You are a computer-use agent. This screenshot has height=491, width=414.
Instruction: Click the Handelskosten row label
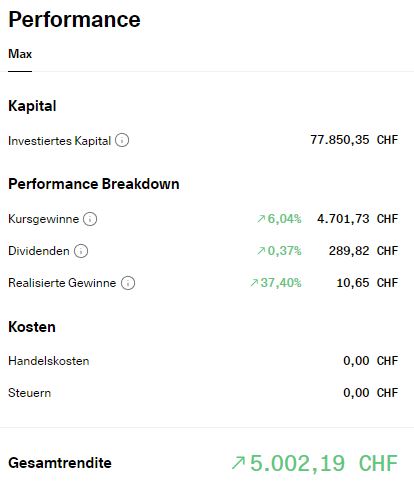(x=49, y=361)
